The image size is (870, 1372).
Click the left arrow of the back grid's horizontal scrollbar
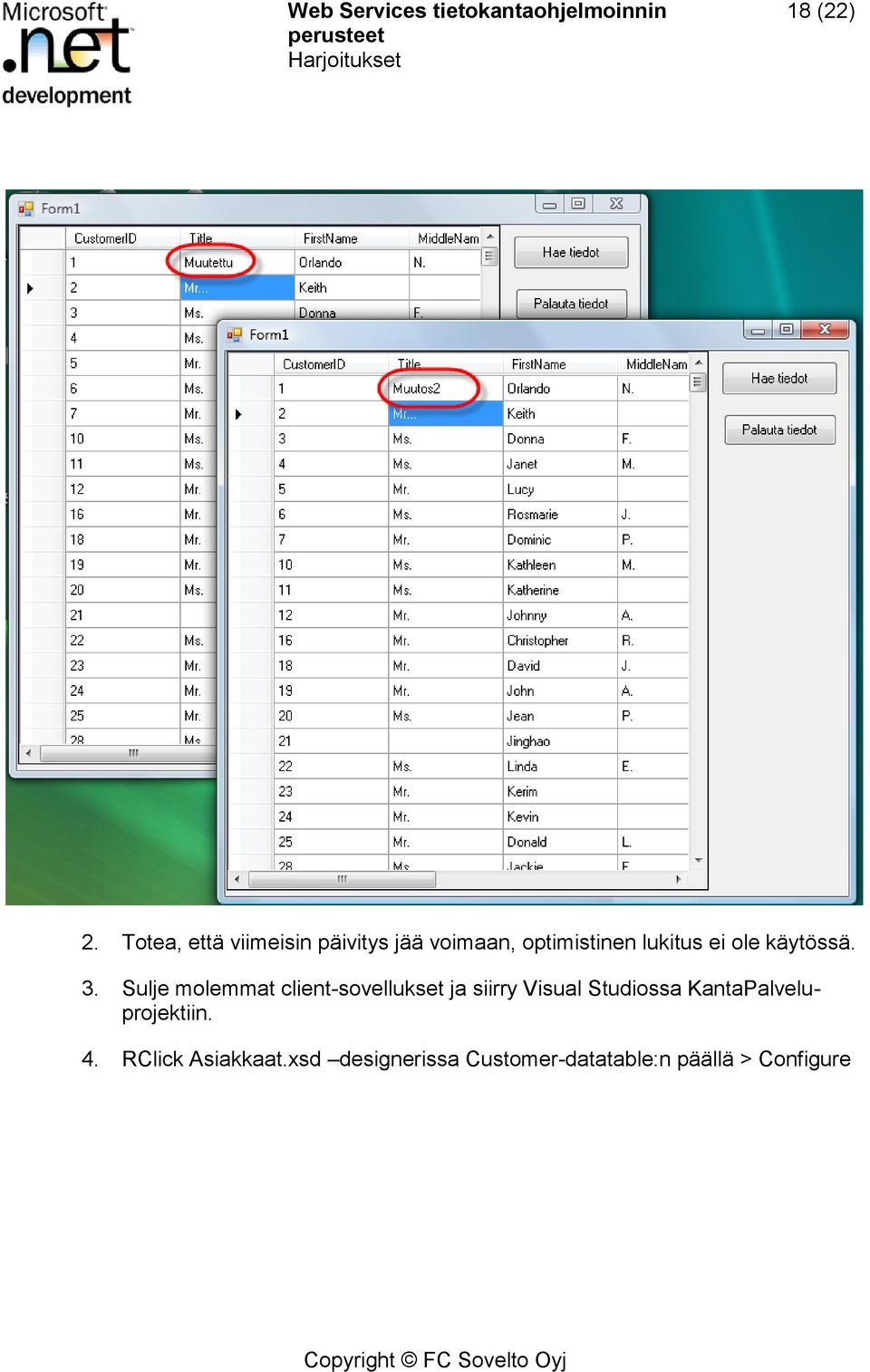(x=28, y=753)
